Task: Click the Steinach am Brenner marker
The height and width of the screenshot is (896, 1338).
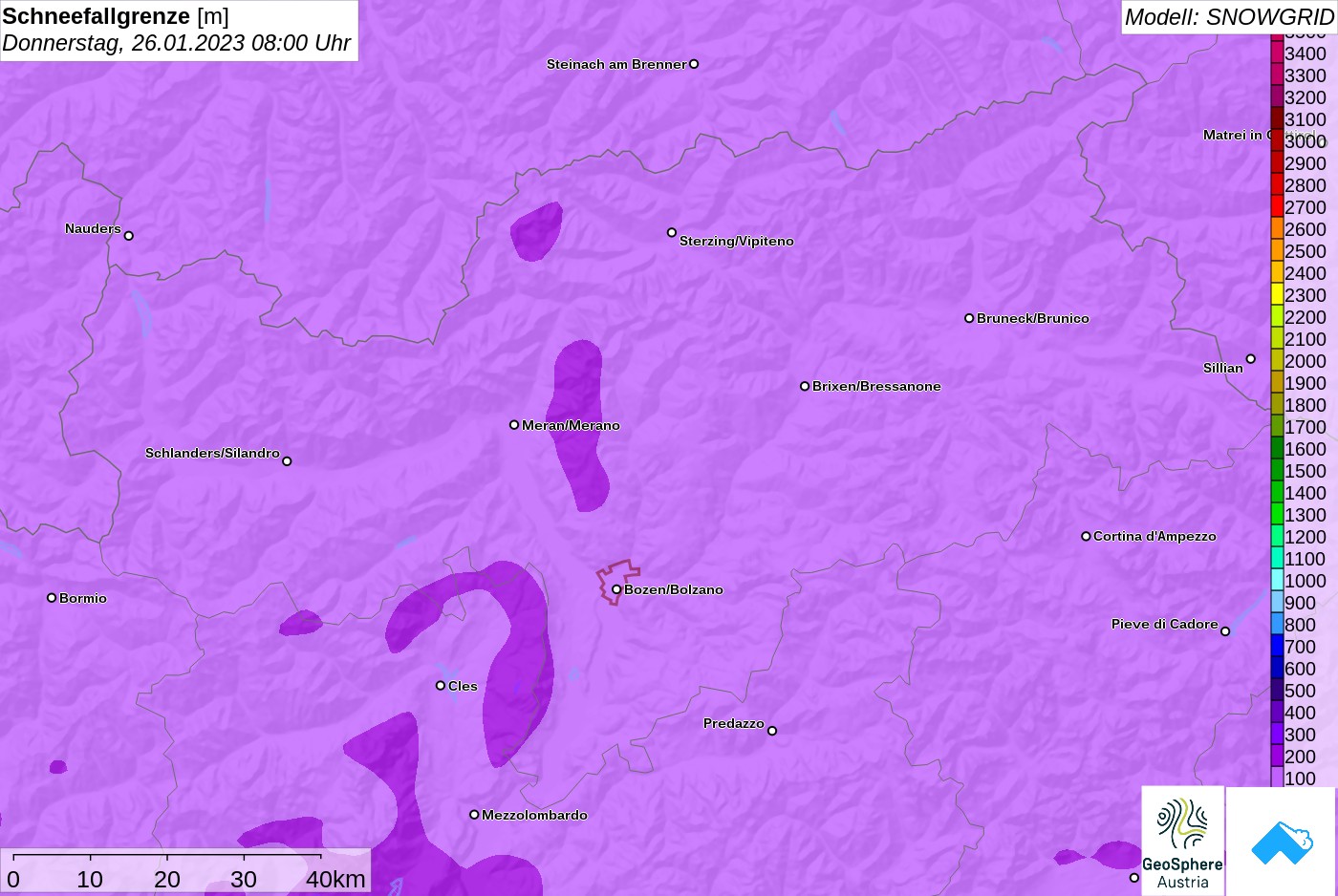Action: (x=694, y=64)
